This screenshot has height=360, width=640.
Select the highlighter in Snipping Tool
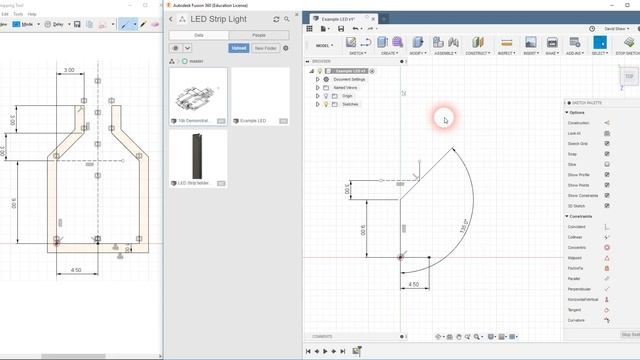(x=143, y=24)
